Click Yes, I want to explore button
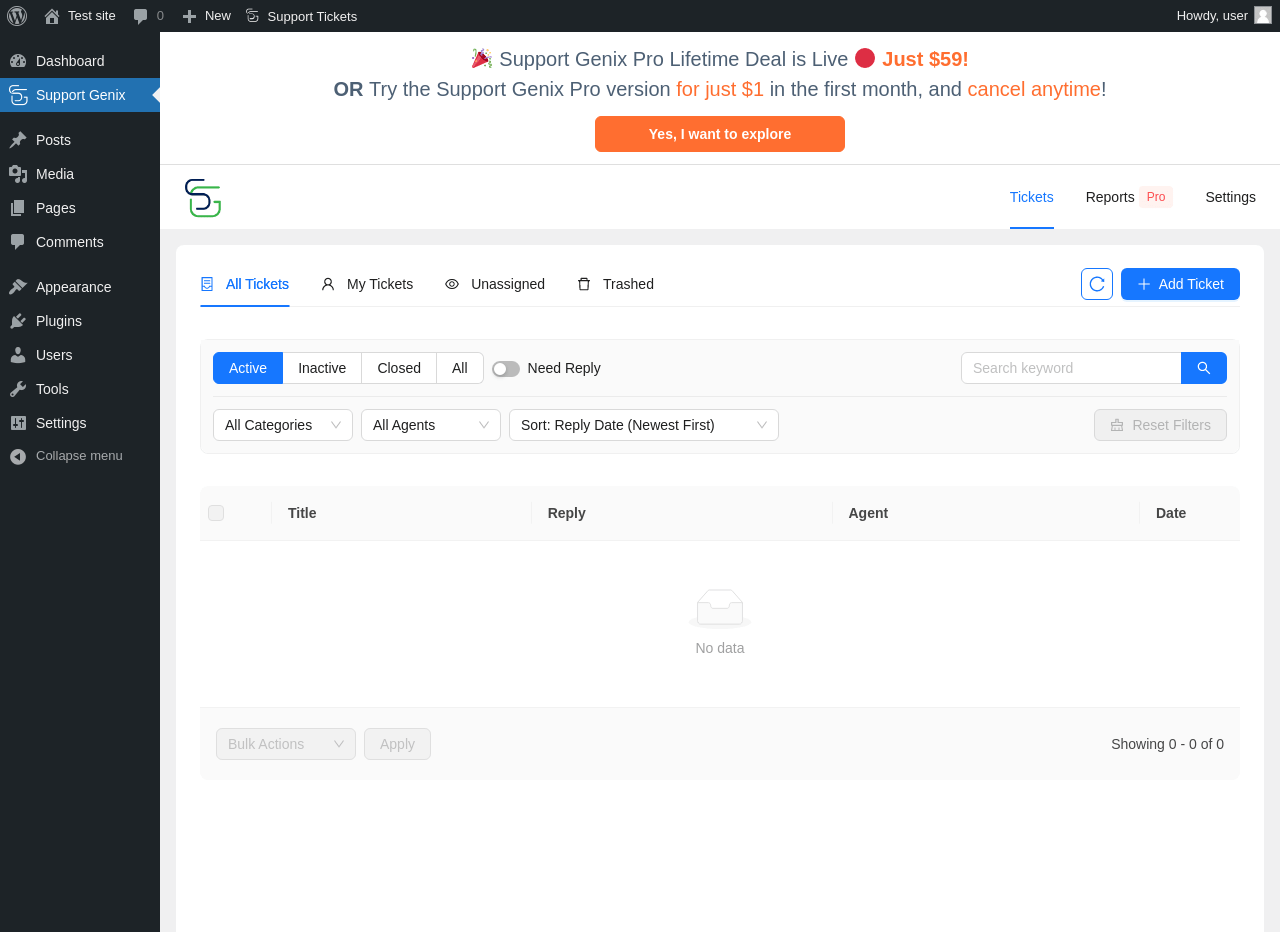 click(720, 134)
